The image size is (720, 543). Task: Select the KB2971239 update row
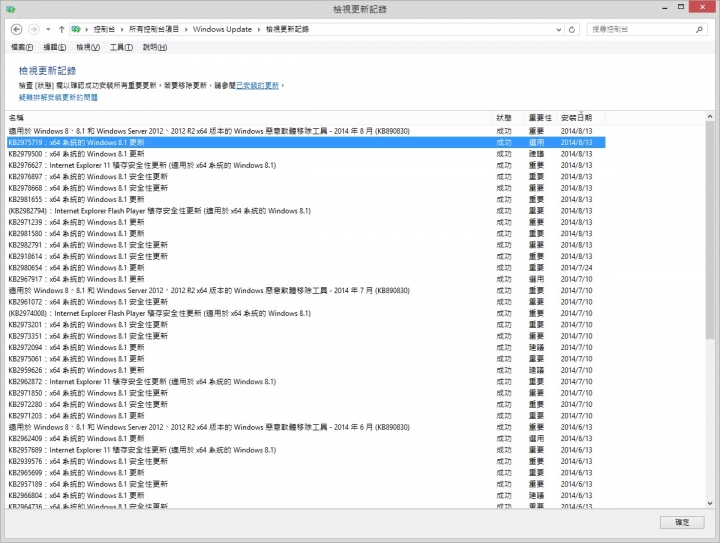click(306, 222)
